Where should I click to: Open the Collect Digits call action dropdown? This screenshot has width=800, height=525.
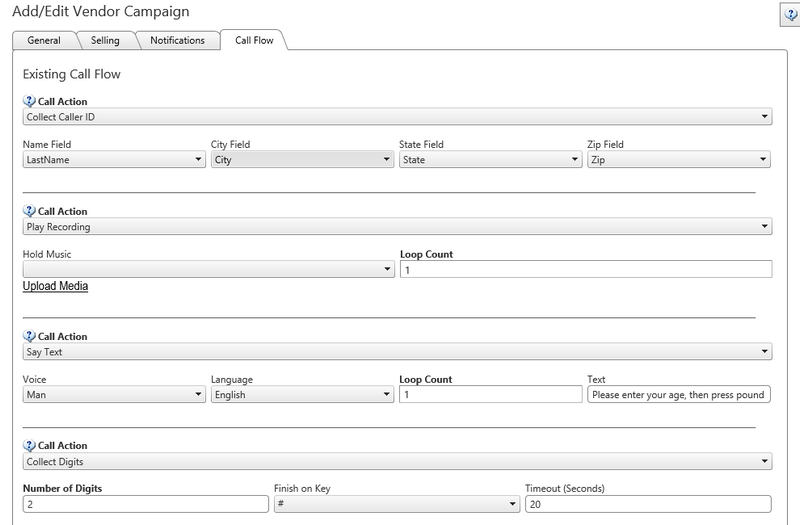click(397, 462)
